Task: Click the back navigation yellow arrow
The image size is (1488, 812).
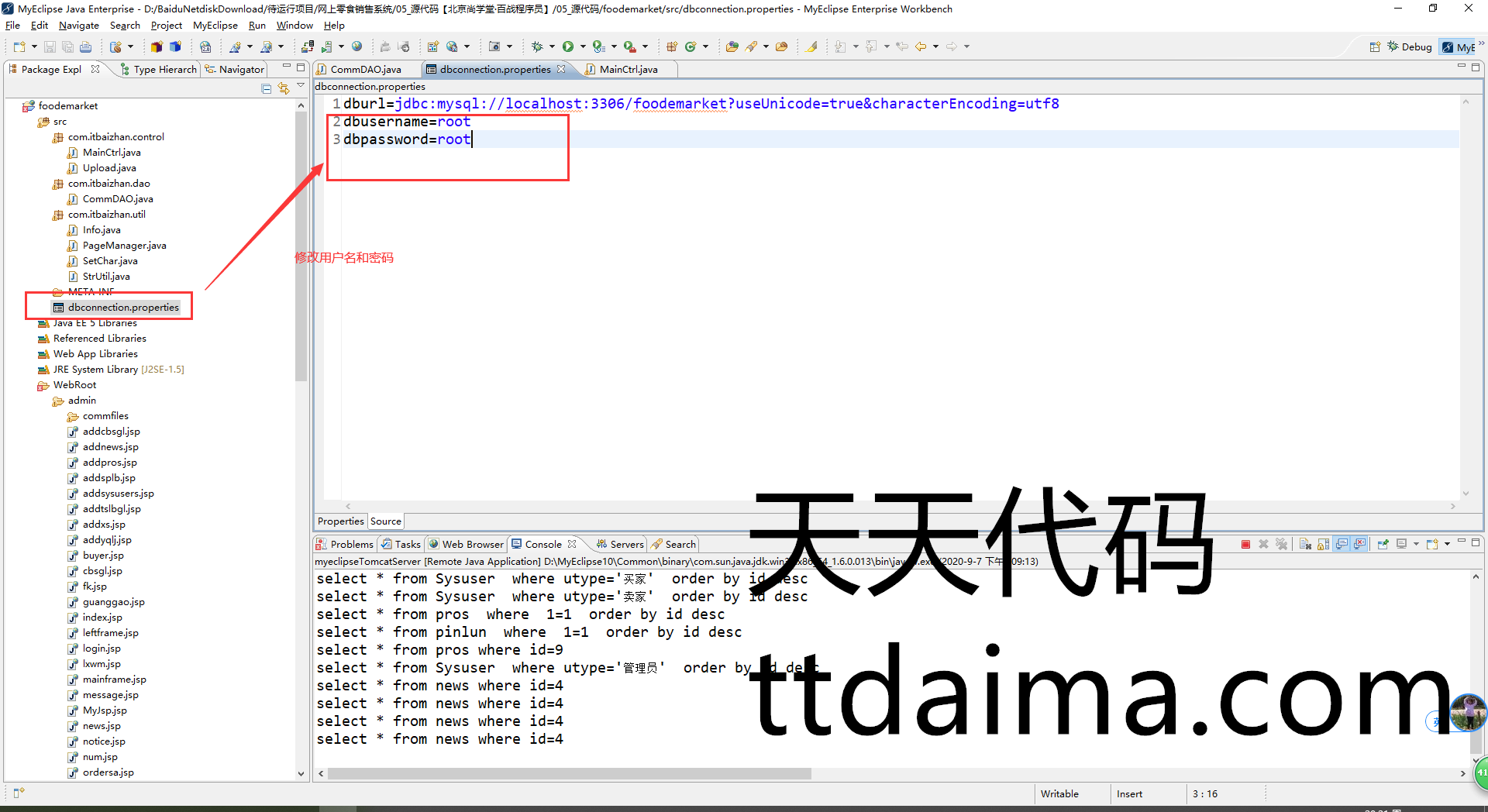Action: pyautogui.click(x=921, y=46)
